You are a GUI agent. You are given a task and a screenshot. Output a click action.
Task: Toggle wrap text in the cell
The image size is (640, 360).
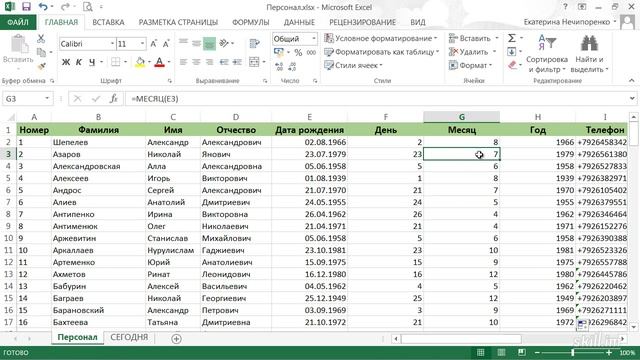click(254, 43)
